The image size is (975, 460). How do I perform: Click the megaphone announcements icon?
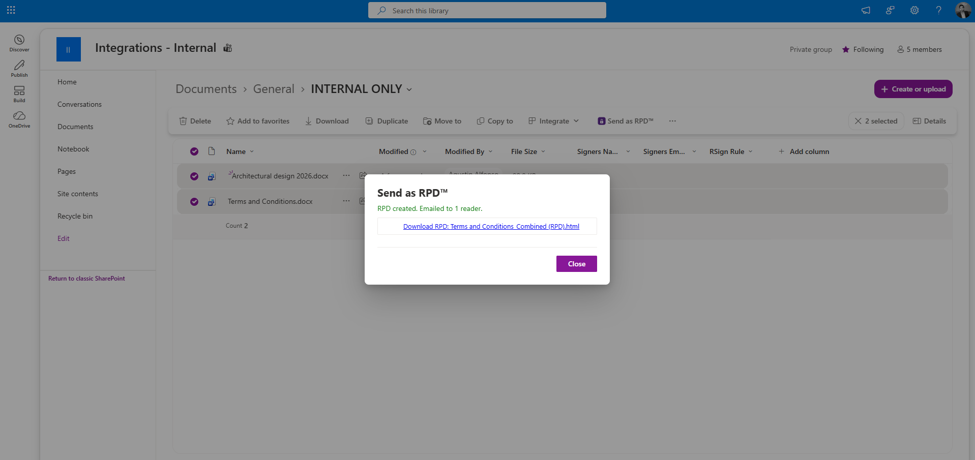click(866, 10)
